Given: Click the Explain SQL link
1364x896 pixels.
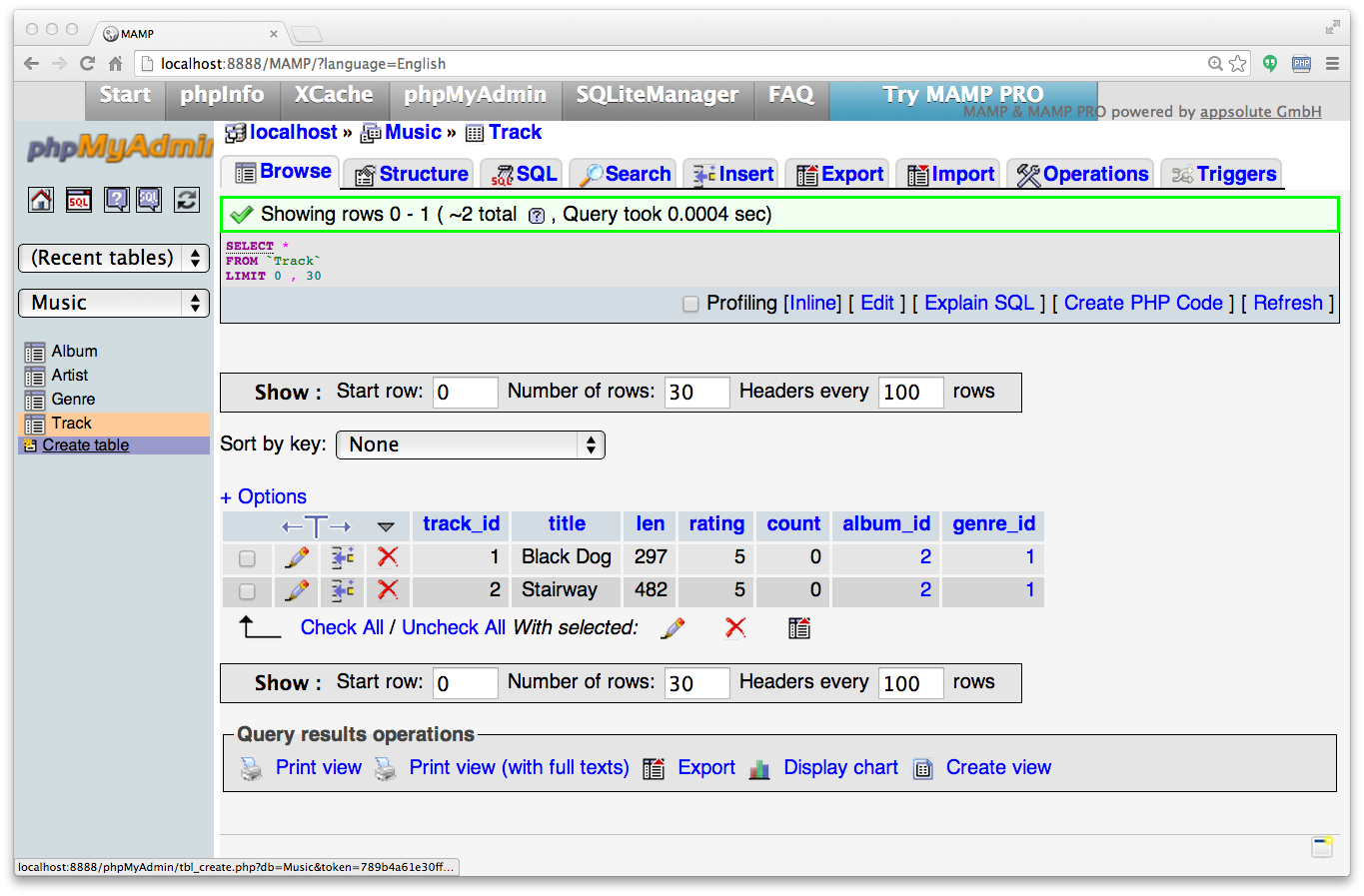Looking at the screenshot, I should pyautogui.click(x=979, y=303).
